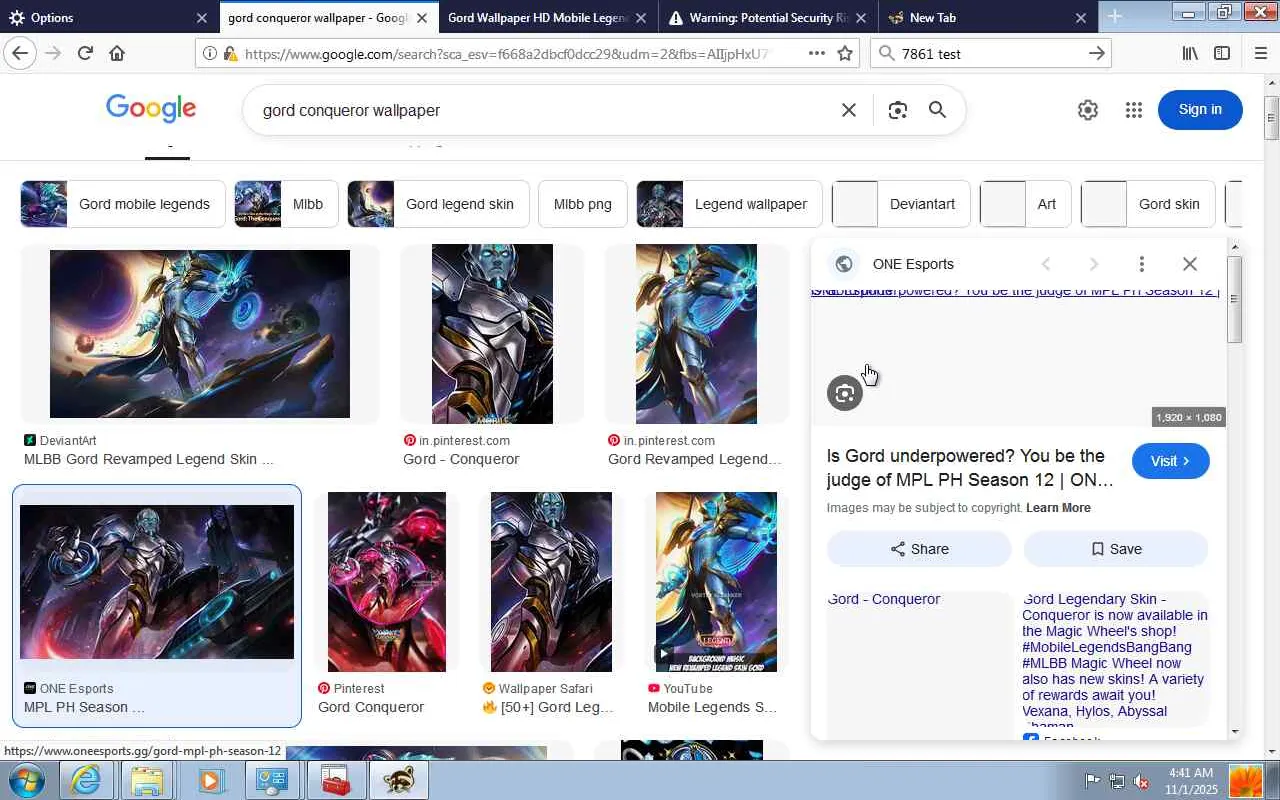Open page actions three-dot menu in address bar
The image size is (1280, 800).
click(817, 54)
